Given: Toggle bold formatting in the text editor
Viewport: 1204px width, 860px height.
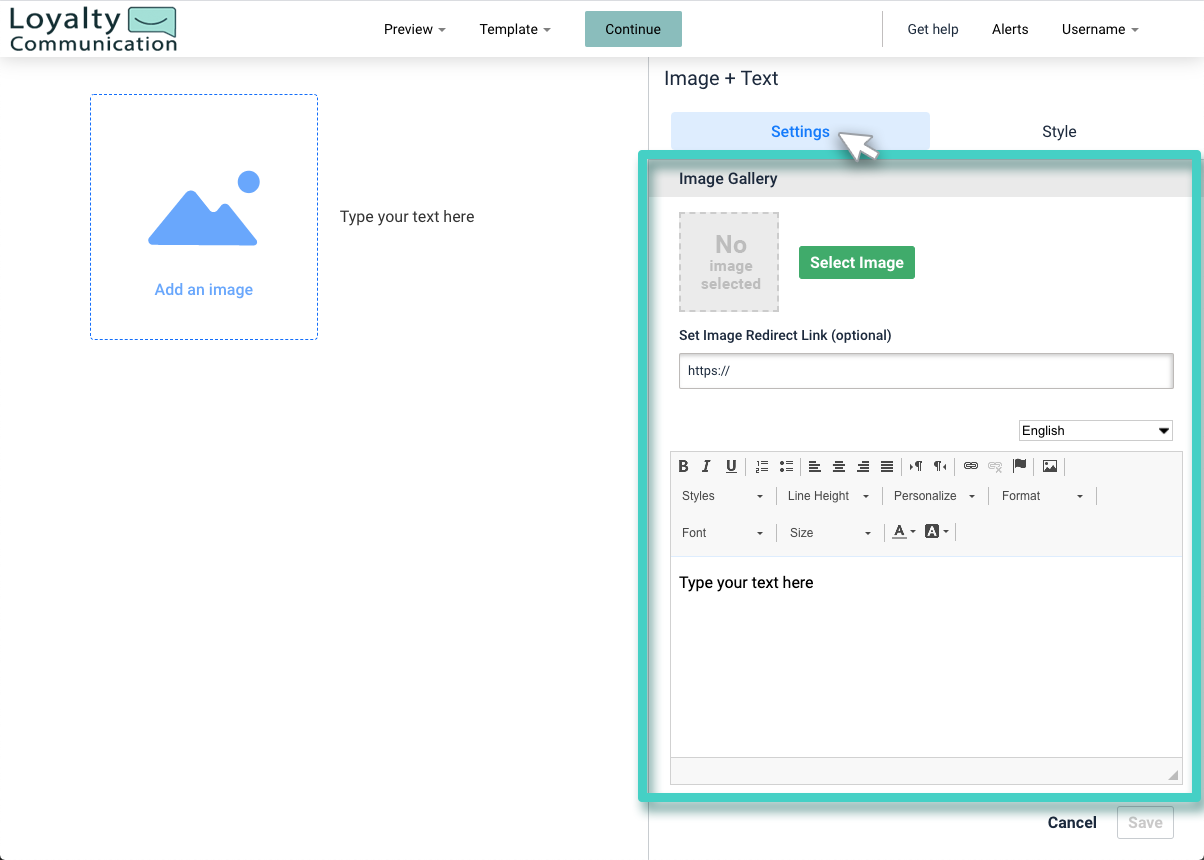Looking at the screenshot, I should click(x=683, y=466).
